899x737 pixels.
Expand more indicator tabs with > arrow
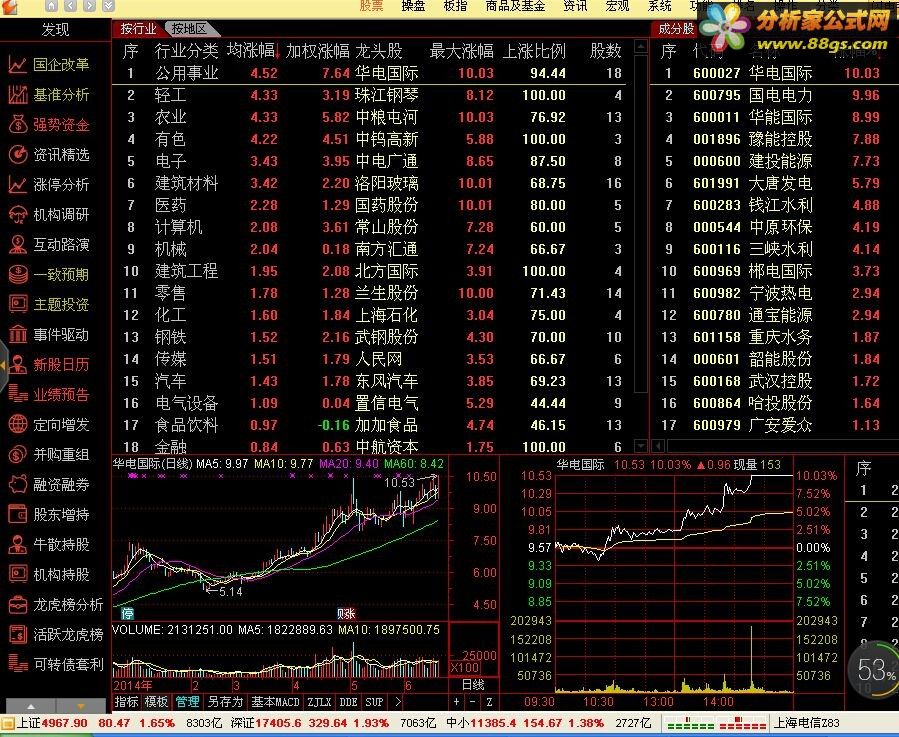398,701
